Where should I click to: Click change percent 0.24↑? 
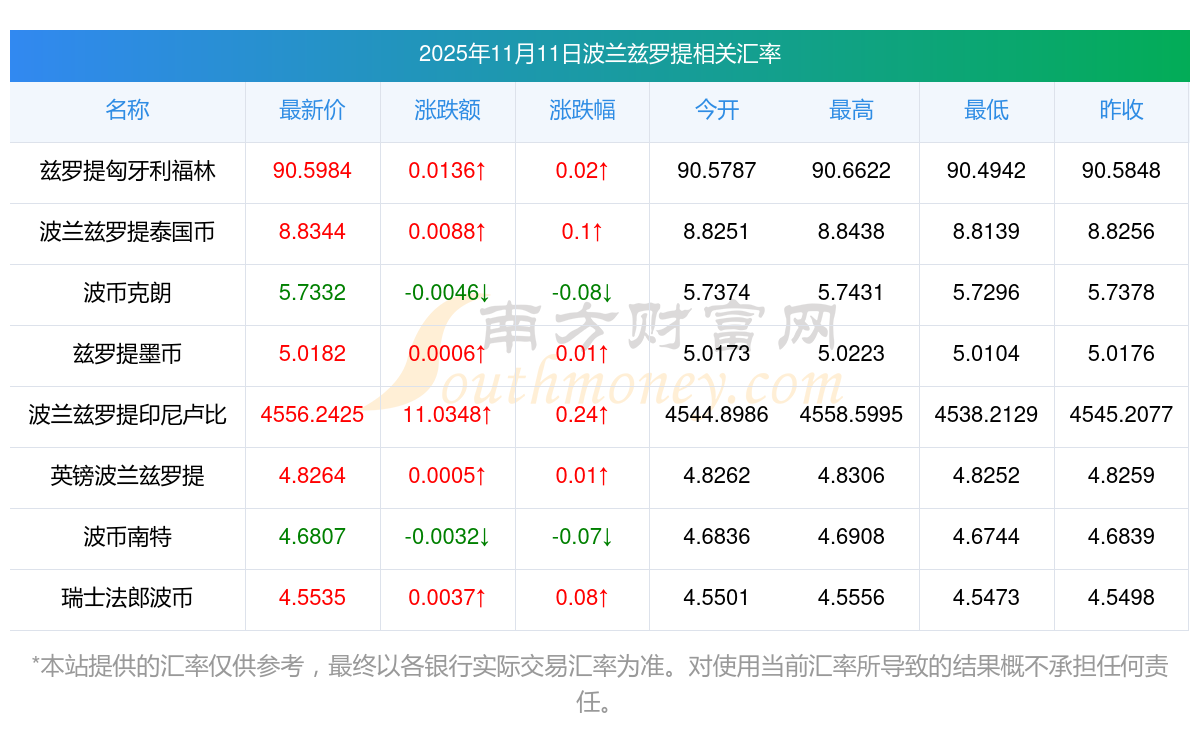(x=582, y=415)
